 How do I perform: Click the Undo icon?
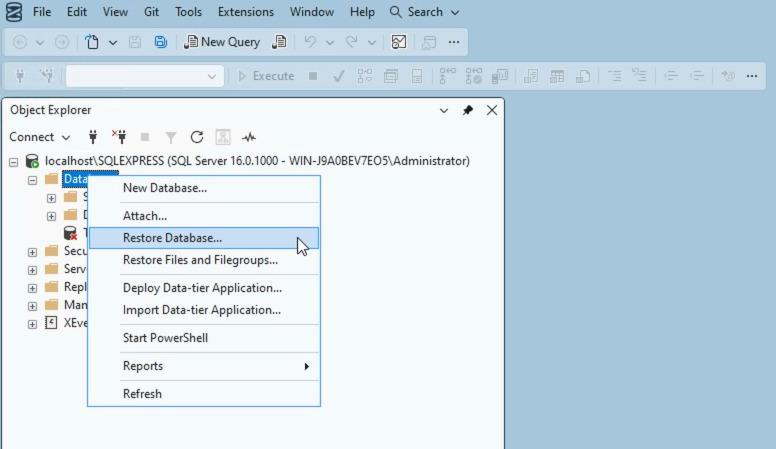(x=310, y=42)
